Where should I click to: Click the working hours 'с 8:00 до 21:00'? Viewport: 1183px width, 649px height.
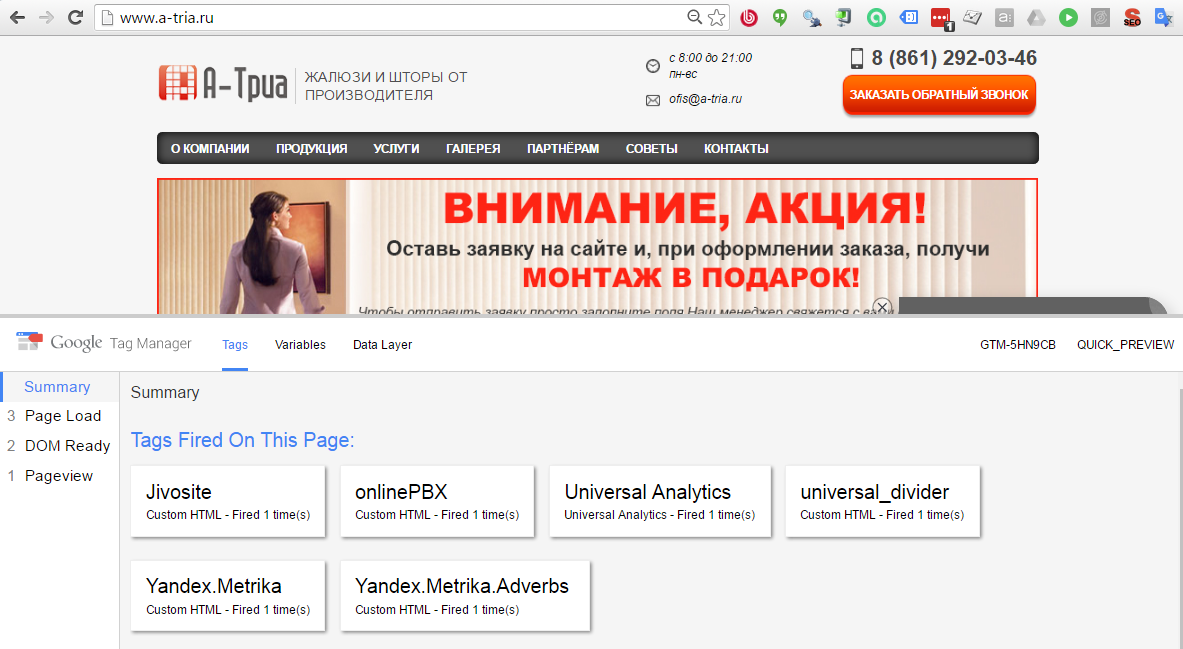point(710,58)
